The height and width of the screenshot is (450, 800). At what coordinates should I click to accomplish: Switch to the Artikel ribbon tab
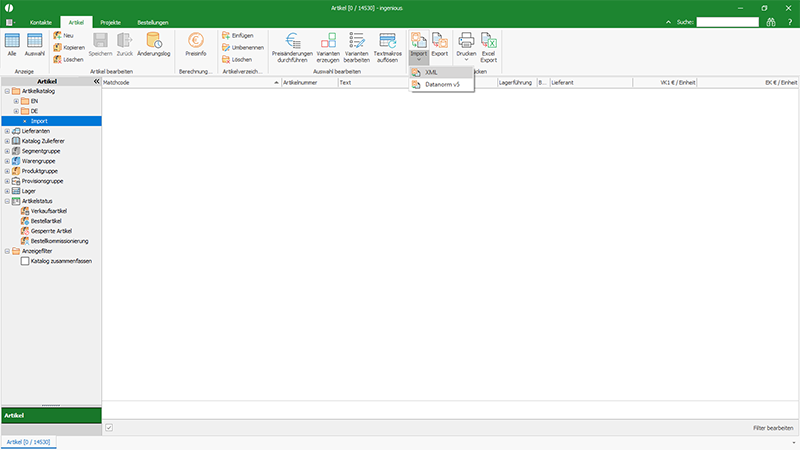tap(76, 22)
